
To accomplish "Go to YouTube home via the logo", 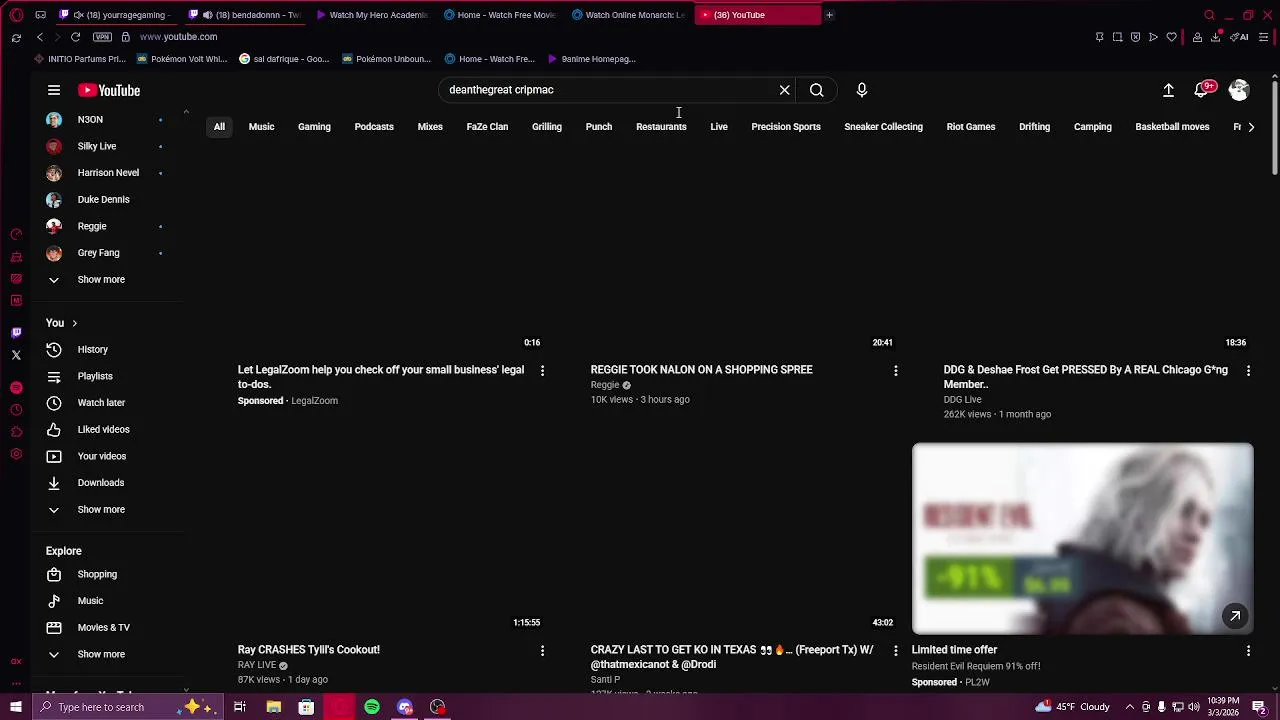I will coord(109,90).
